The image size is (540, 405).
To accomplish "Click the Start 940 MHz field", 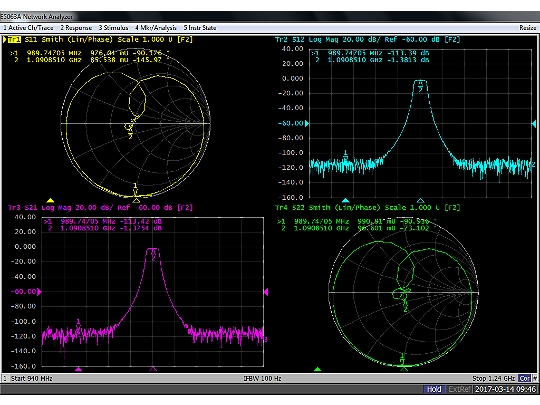I will pos(32,378).
